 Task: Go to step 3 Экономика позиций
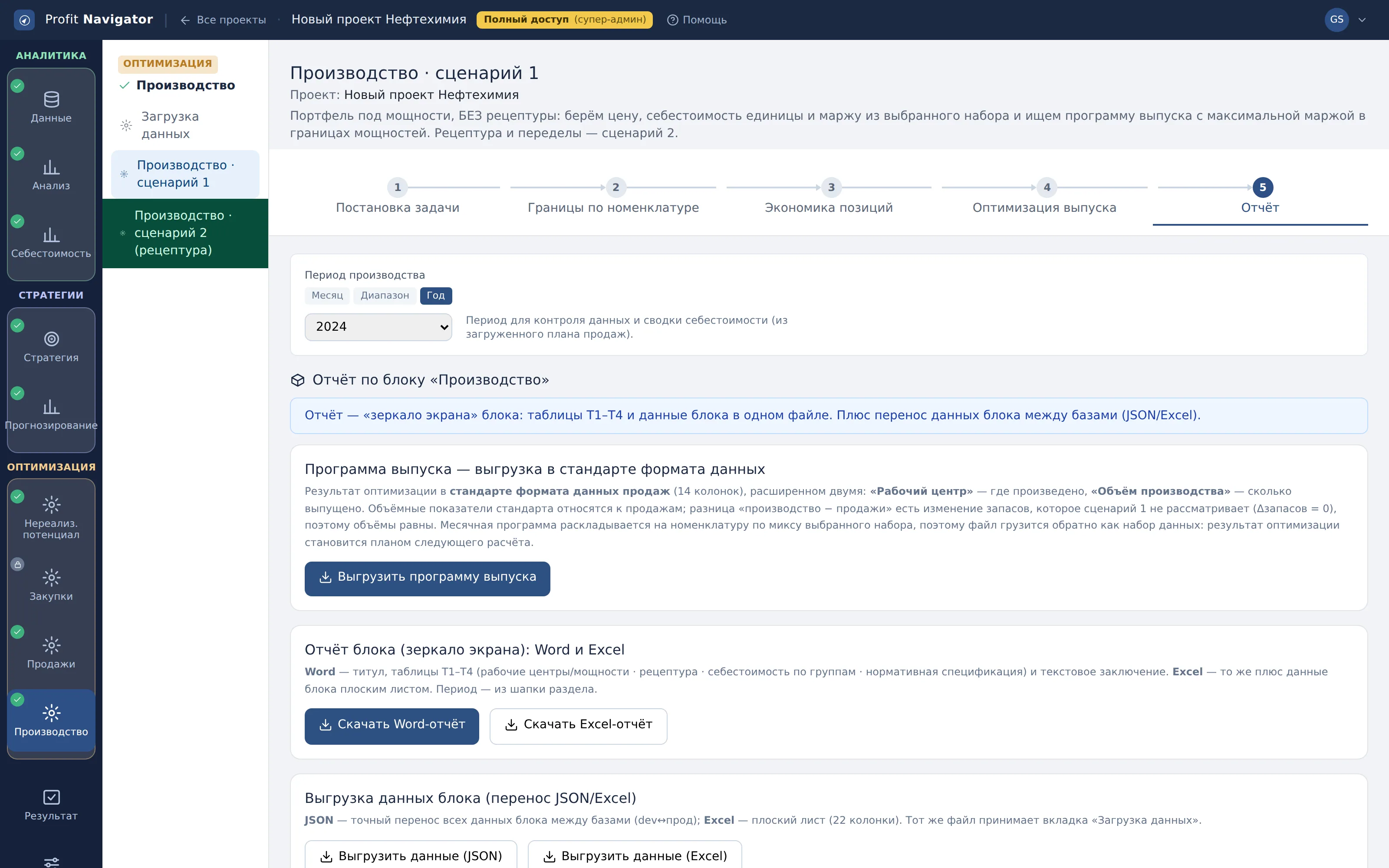coord(829,197)
